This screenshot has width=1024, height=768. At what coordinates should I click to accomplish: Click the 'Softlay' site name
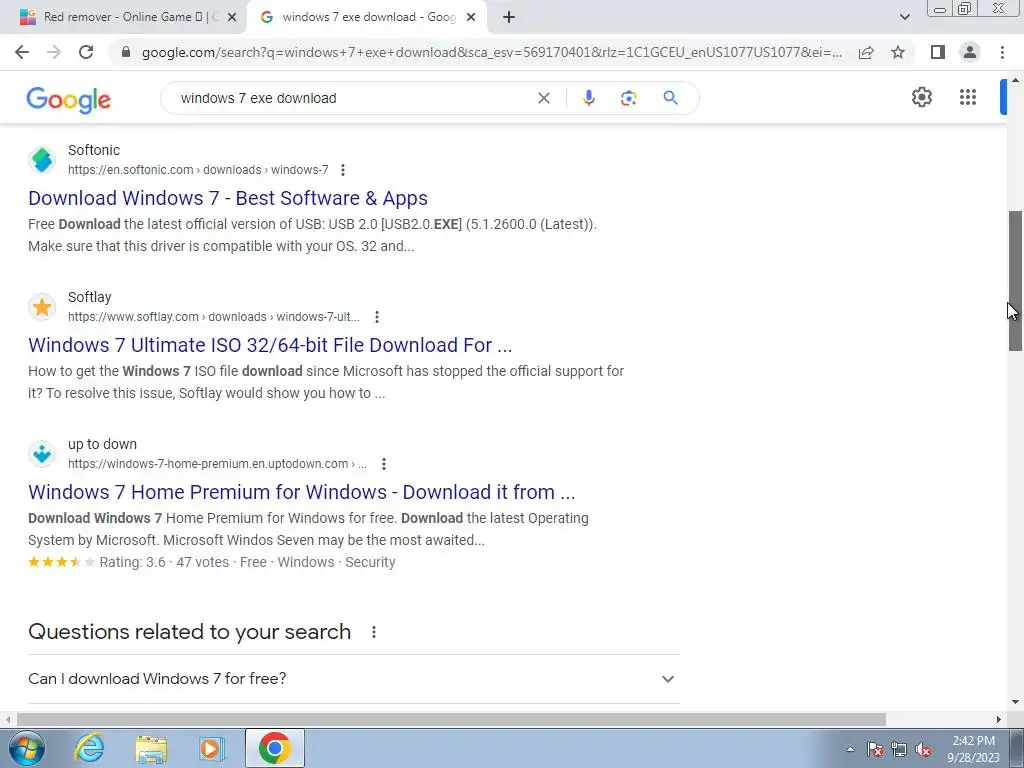coord(89,297)
